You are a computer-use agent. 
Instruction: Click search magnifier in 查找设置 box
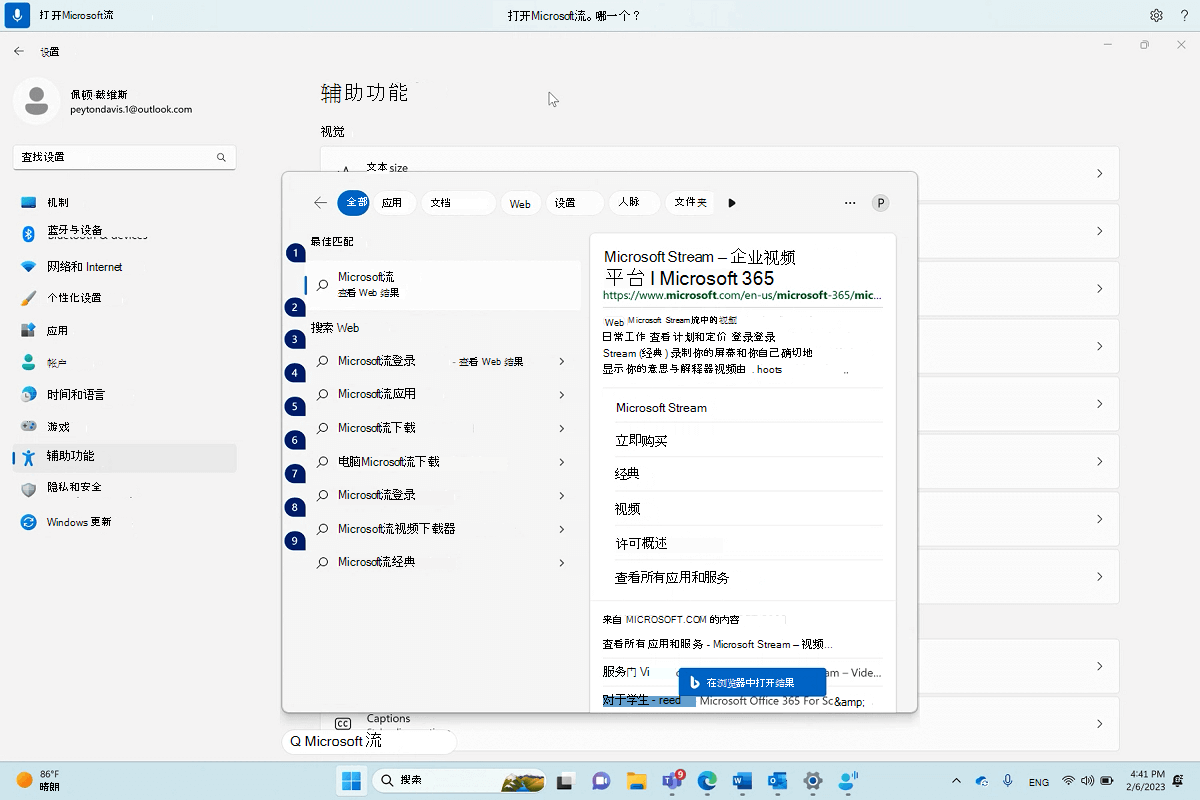(221, 157)
